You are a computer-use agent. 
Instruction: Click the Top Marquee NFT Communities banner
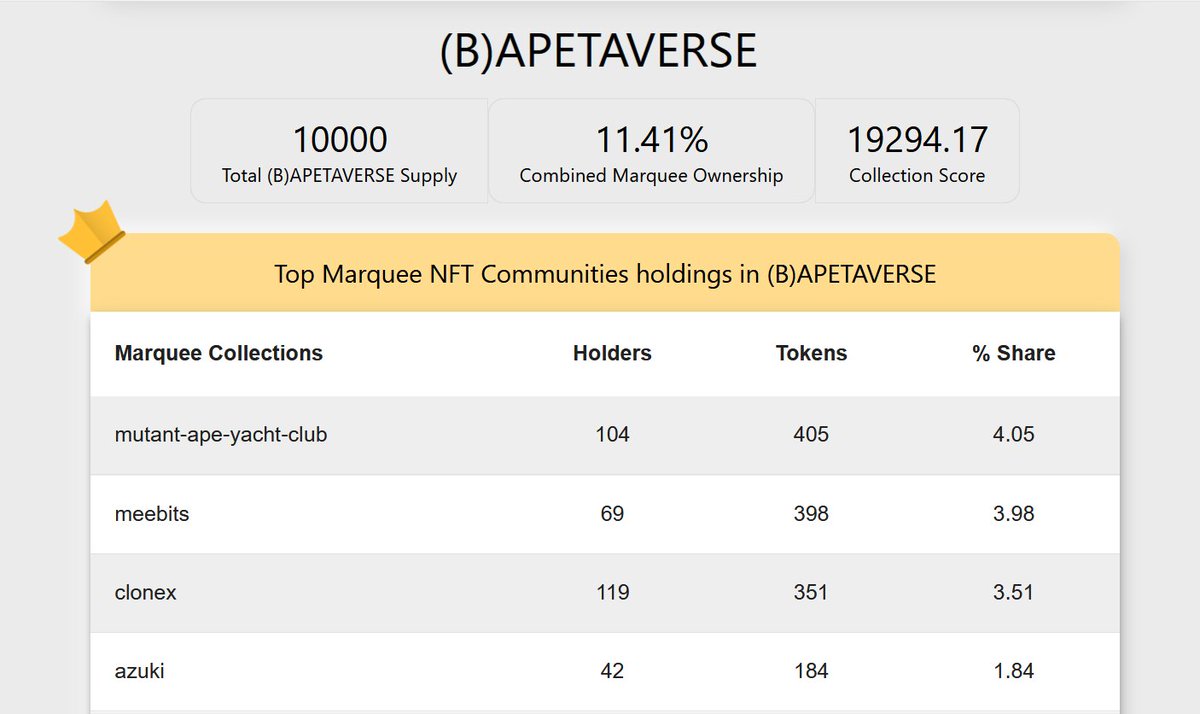tap(605, 273)
